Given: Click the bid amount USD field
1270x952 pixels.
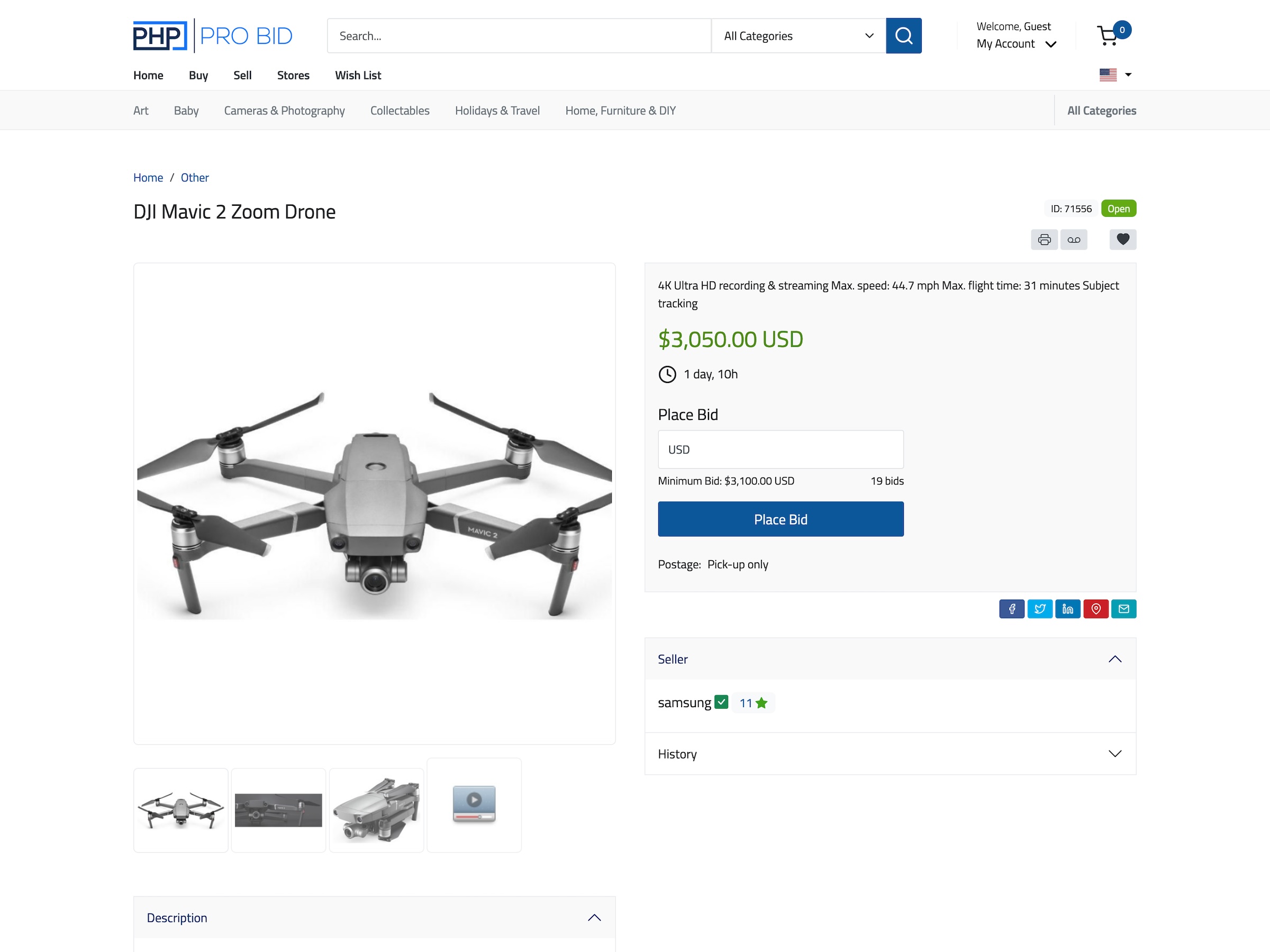Looking at the screenshot, I should pyautogui.click(x=781, y=450).
